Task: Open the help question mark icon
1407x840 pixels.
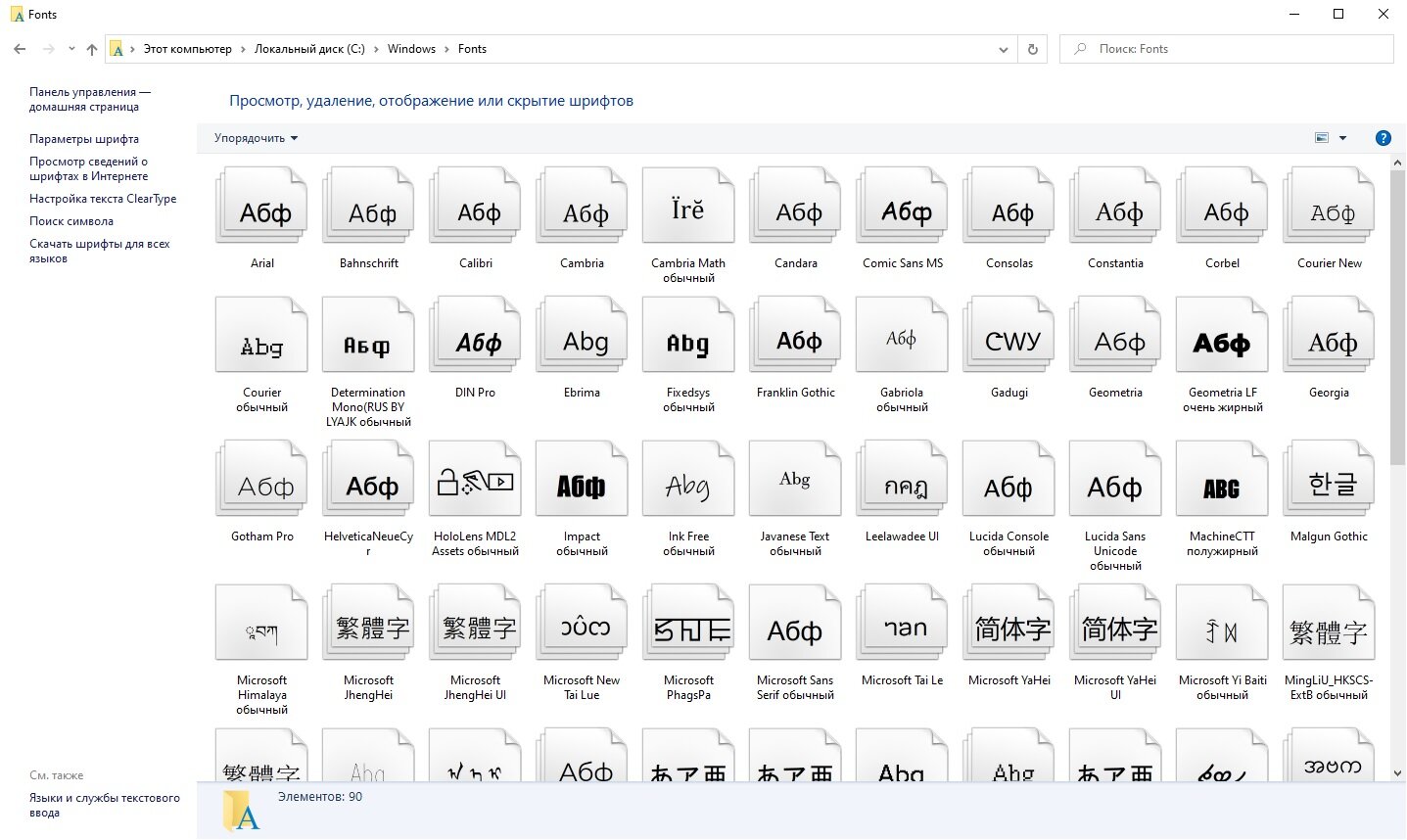Action: 1383,138
